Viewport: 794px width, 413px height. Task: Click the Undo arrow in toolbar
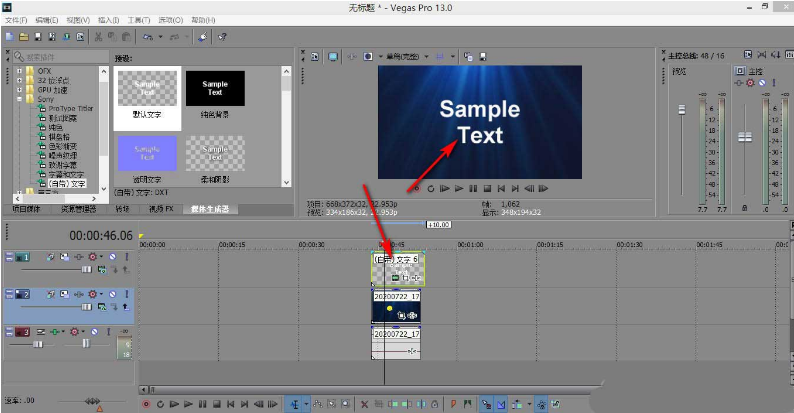pos(147,36)
